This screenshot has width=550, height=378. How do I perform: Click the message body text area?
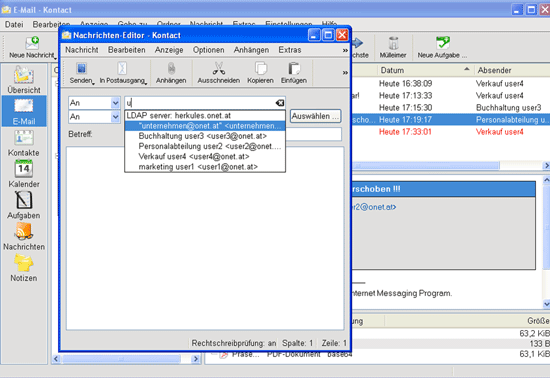[205, 238]
